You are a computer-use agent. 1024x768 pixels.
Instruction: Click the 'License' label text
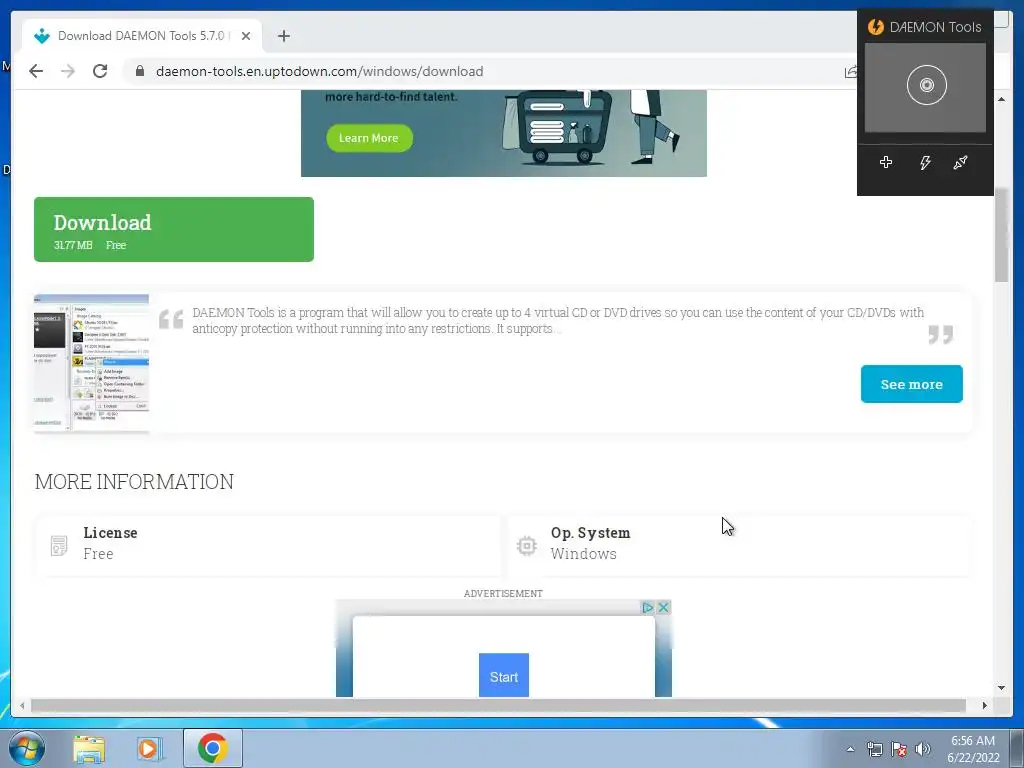110,533
